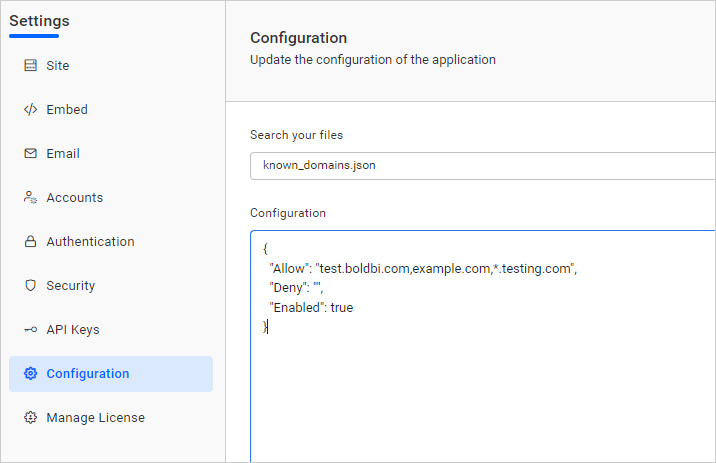This screenshot has height=463, width=716.
Task: Click the Authentication padlock icon
Action: point(31,241)
